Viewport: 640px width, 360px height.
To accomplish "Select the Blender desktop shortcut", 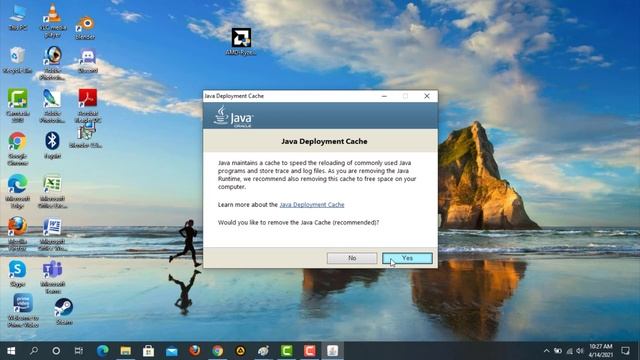I will [x=85, y=27].
